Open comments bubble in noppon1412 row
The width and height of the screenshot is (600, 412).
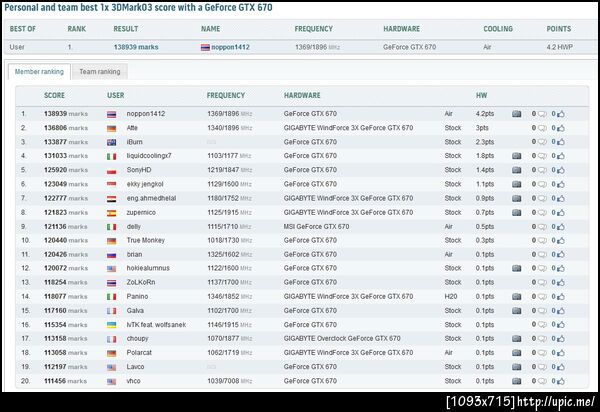pos(542,114)
